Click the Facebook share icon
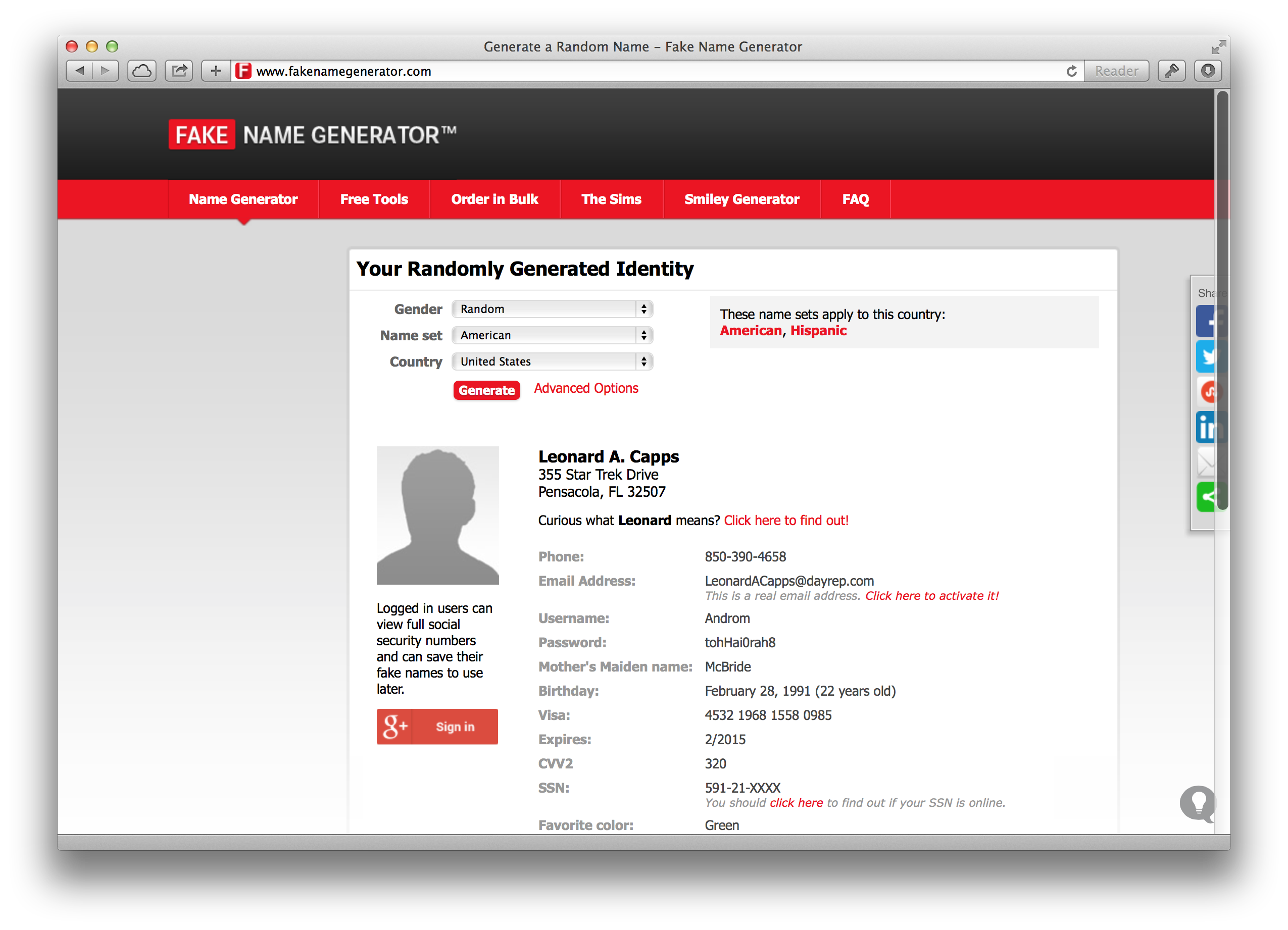Screen dimensions: 1288x930 pos(1206,321)
